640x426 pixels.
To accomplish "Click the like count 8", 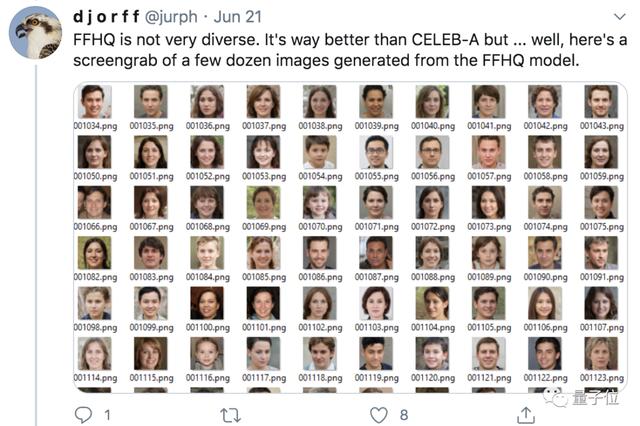I will [404, 415].
